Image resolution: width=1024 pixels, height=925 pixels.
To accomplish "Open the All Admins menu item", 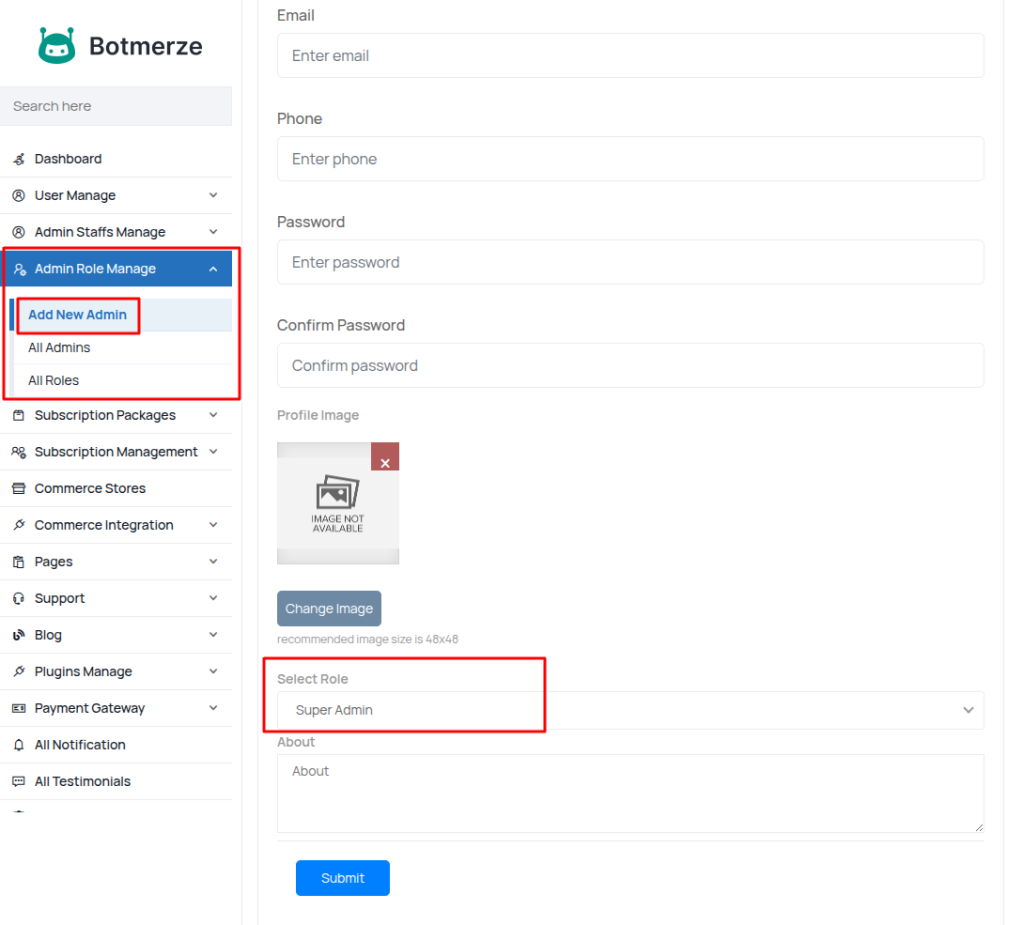I will click(59, 348).
